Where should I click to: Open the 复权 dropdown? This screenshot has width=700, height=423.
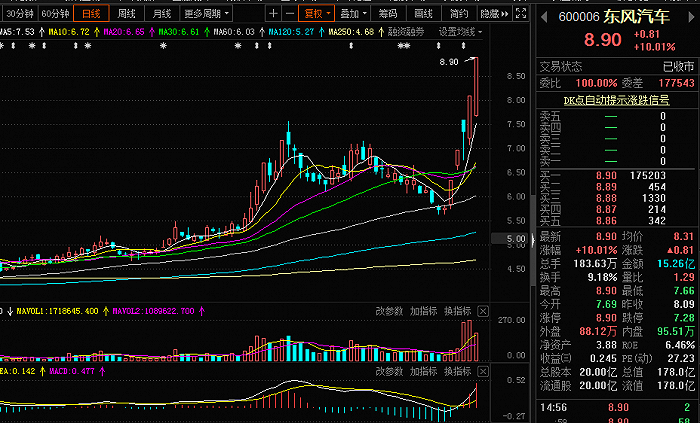(317, 14)
